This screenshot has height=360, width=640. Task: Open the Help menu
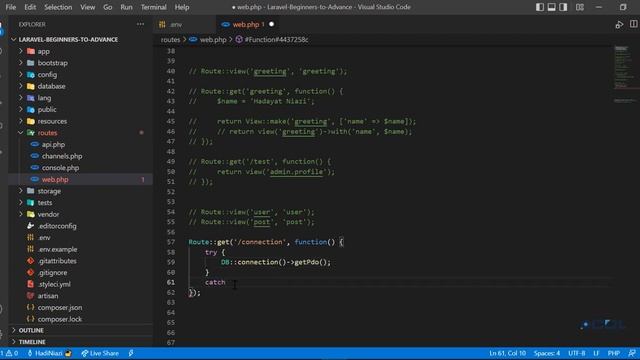point(182,7)
